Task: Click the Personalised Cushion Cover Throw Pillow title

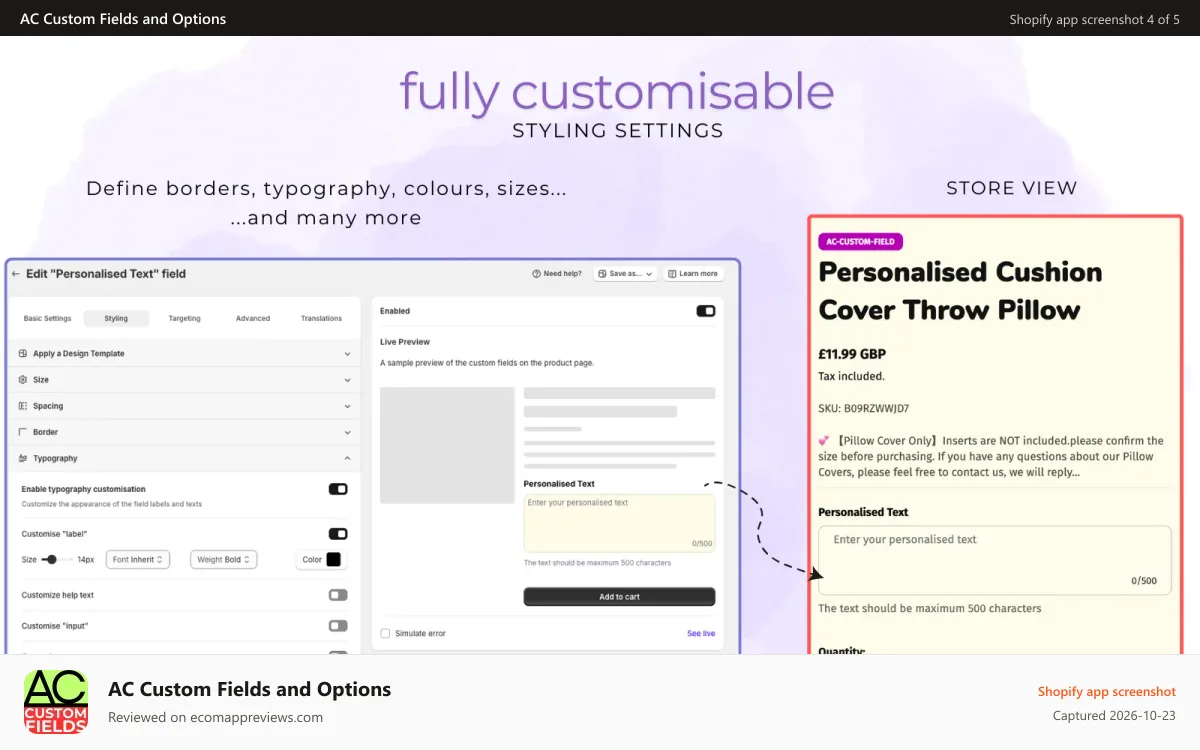Action: coord(960,291)
